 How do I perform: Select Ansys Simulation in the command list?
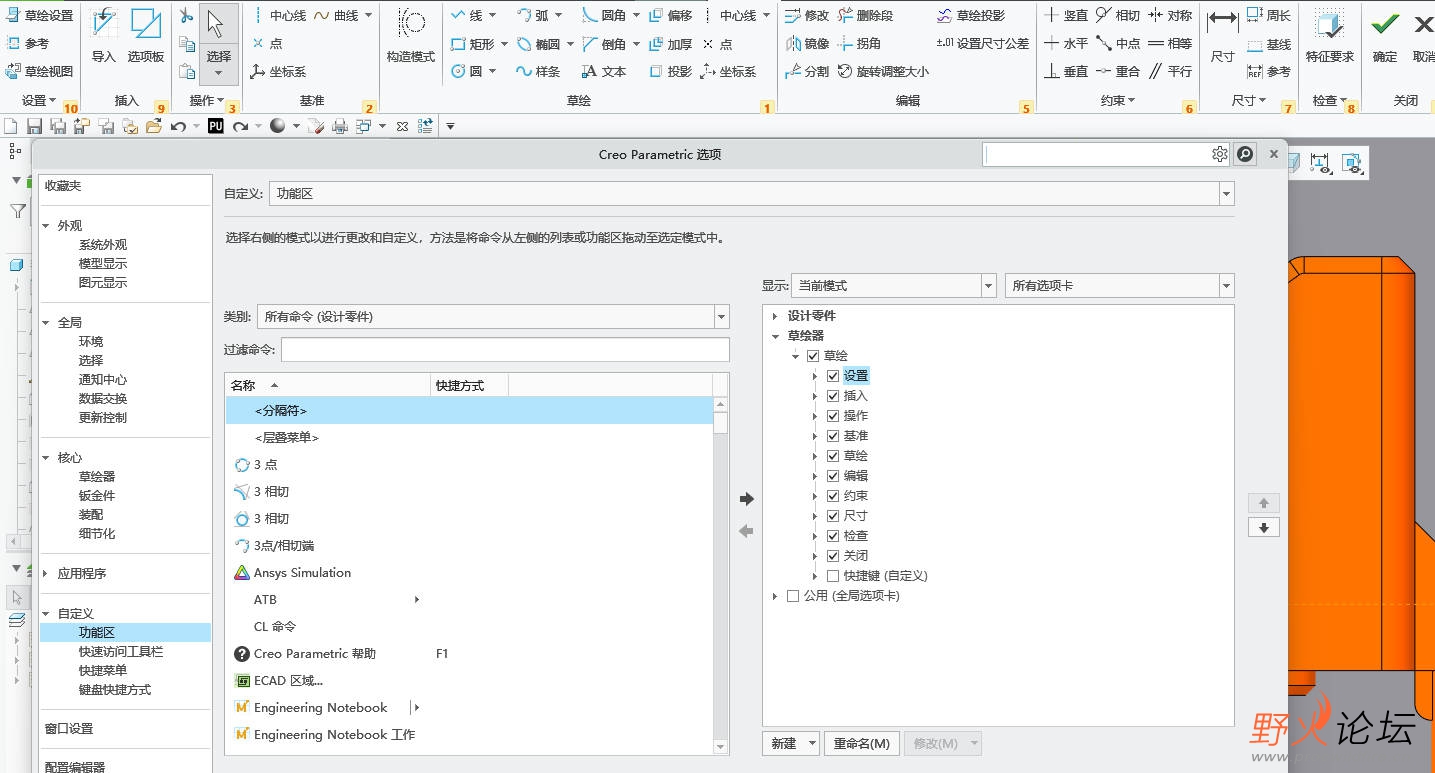coord(302,573)
